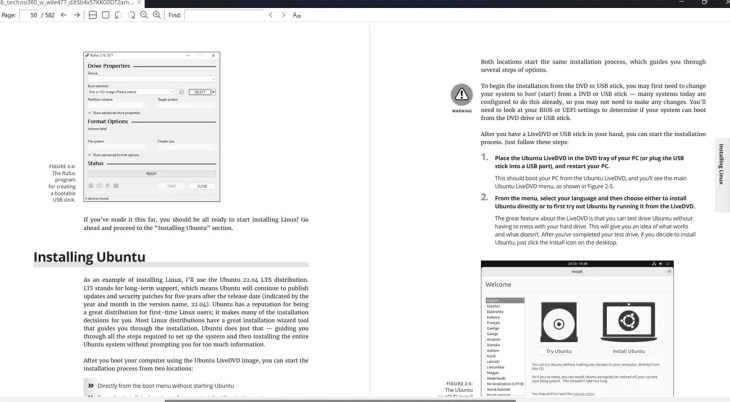The height and width of the screenshot is (402, 730).
Task: Click step 2 'From the menu, select' text
Action: click(x=595, y=202)
